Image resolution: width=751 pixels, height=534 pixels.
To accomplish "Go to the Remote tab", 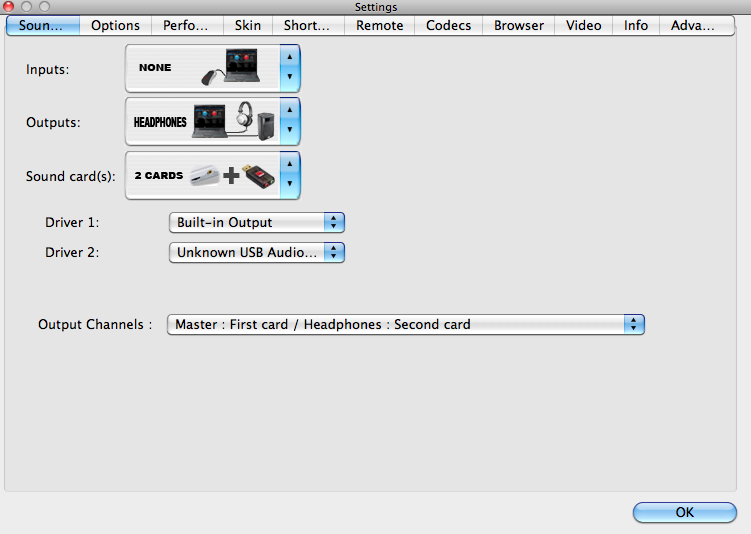I will [x=379, y=25].
